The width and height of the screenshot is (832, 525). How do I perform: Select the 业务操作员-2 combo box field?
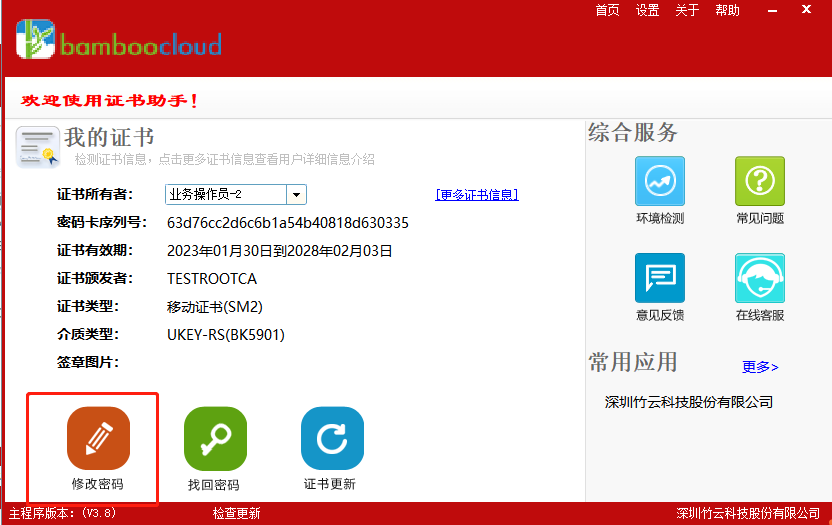[x=226, y=195]
